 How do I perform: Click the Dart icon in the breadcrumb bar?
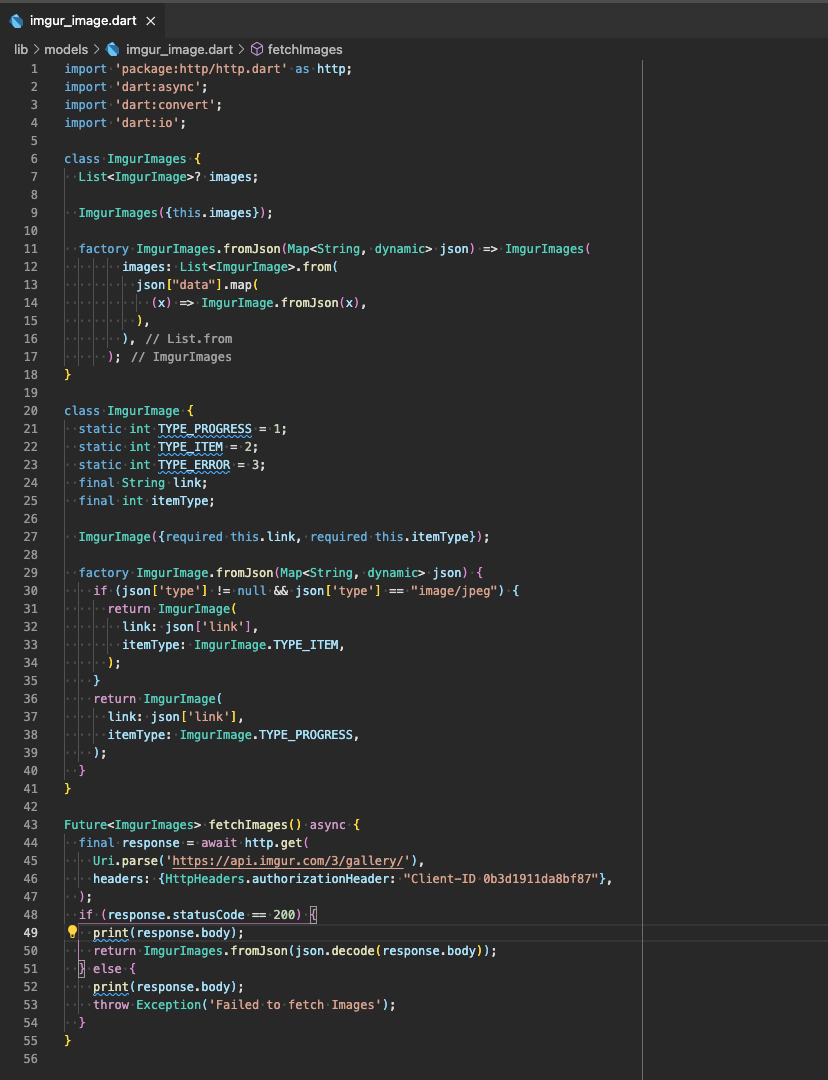click(113, 50)
